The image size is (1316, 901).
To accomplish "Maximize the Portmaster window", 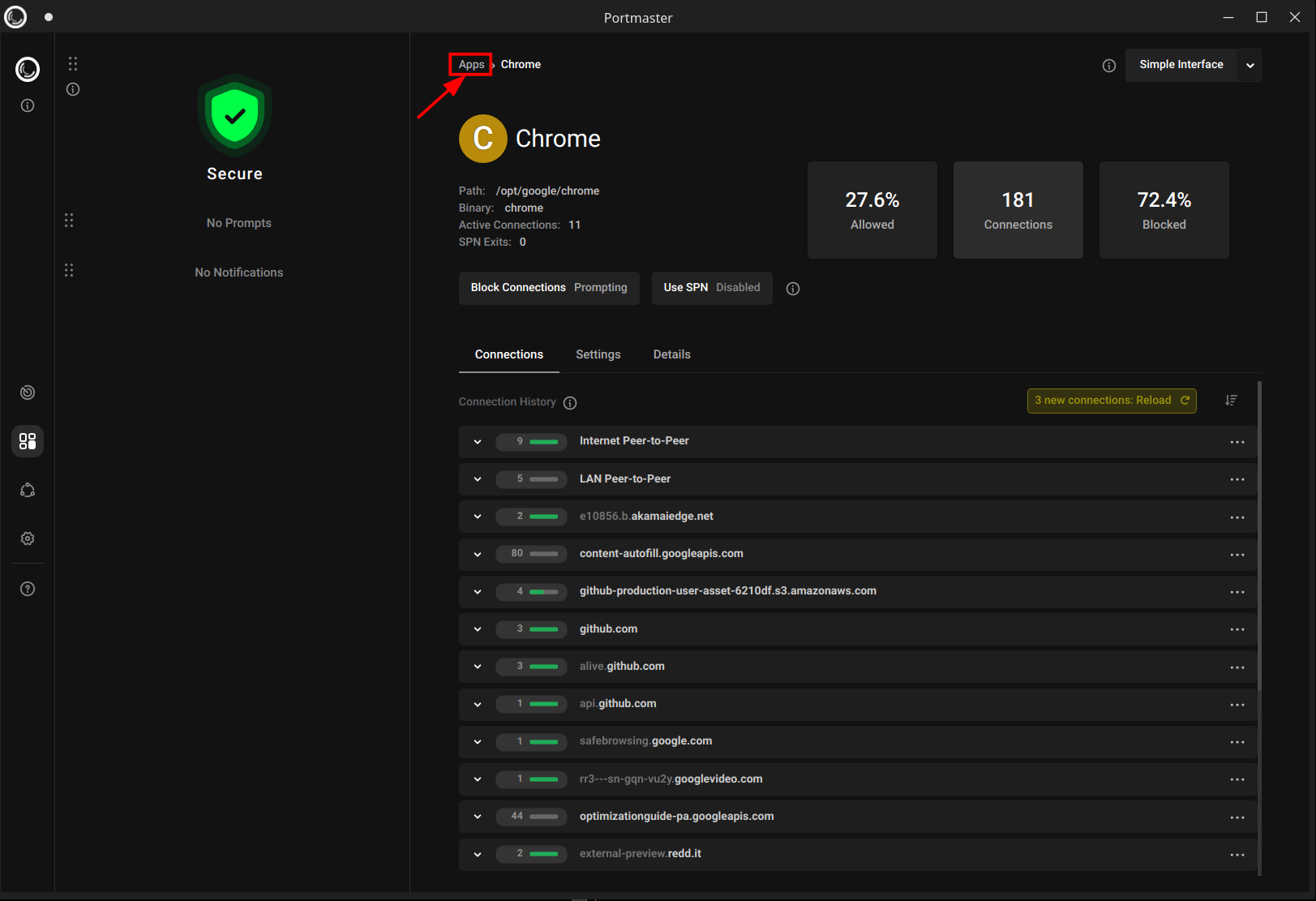I will 1262,17.
